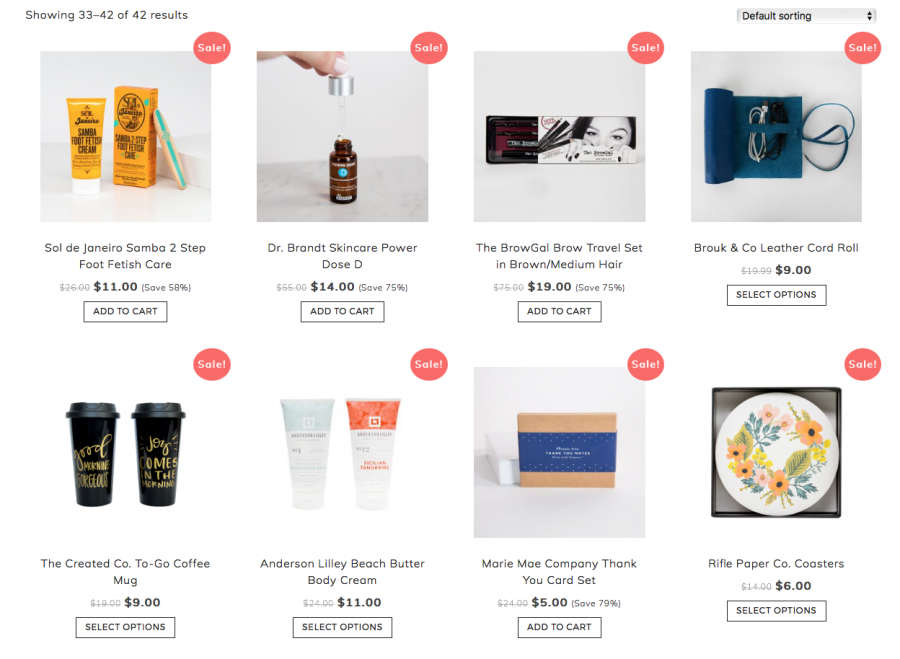Viewport: 900px width, 659px height.
Task: Select options for Rifle Paper Co. Coasters
Action: tap(776, 611)
